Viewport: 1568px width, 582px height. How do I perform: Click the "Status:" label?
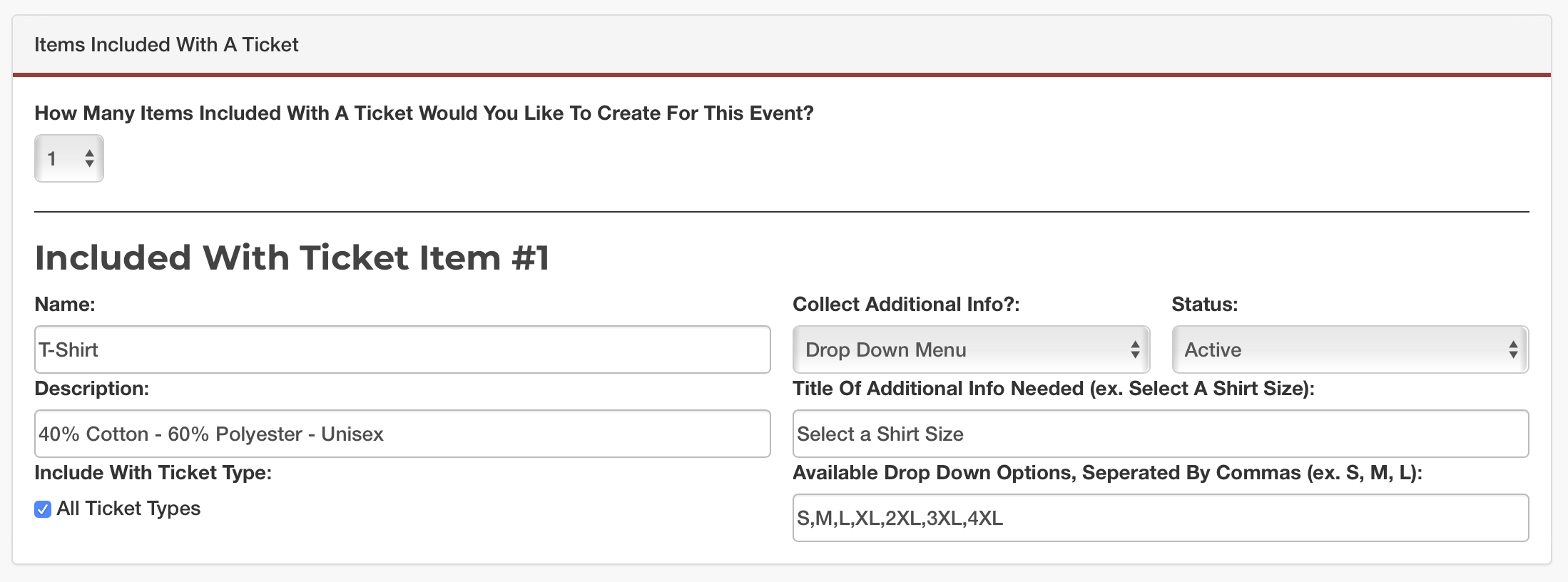point(1204,305)
